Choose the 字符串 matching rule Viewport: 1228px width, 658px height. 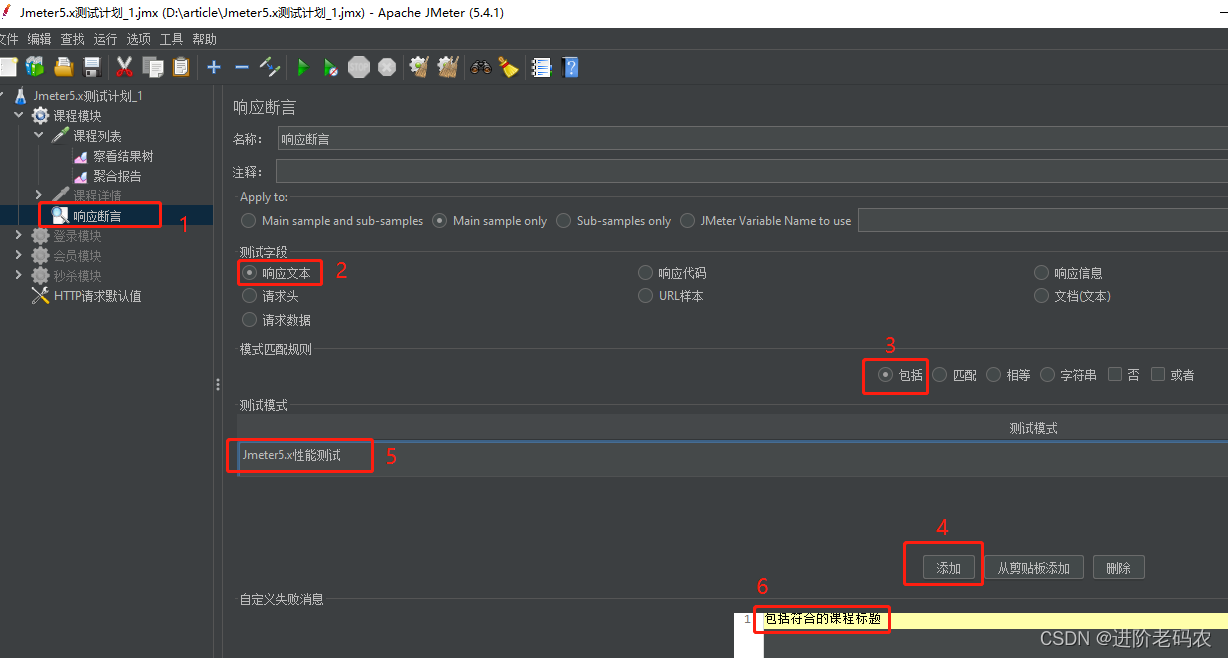click(x=1048, y=374)
